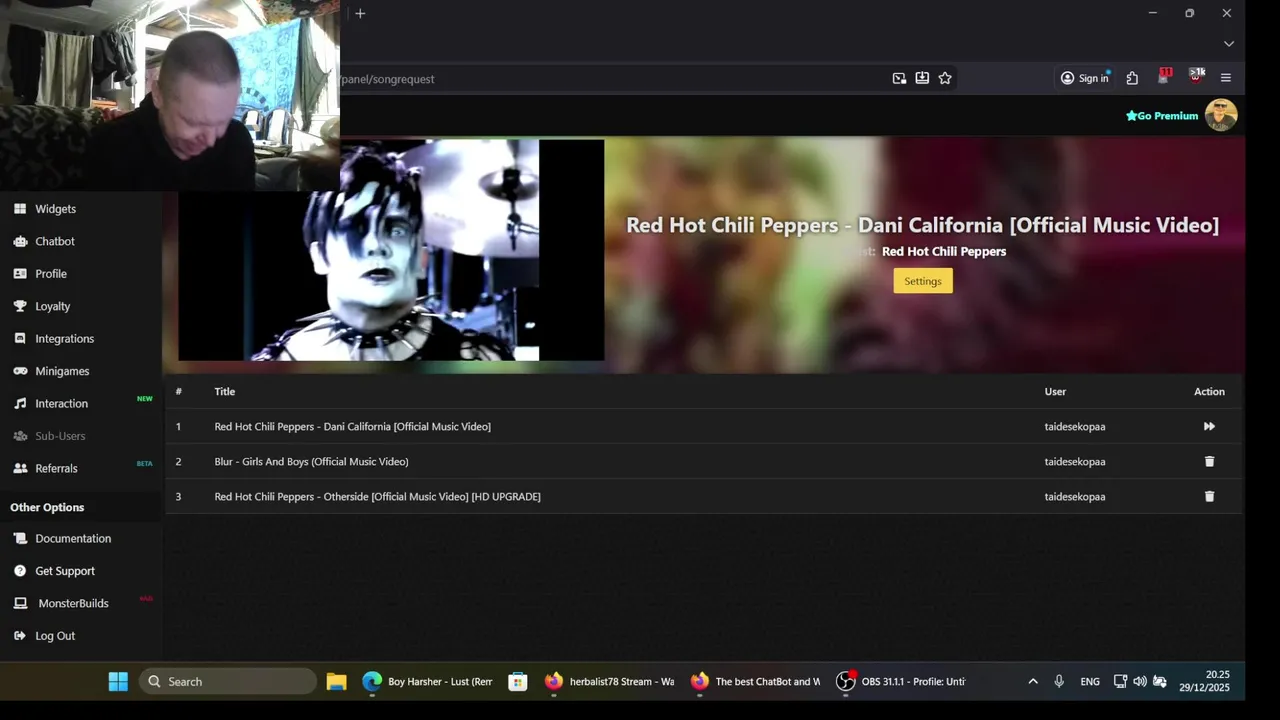1280x720 pixels.
Task: Click the Title column header
Action: [x=224, y=392]
